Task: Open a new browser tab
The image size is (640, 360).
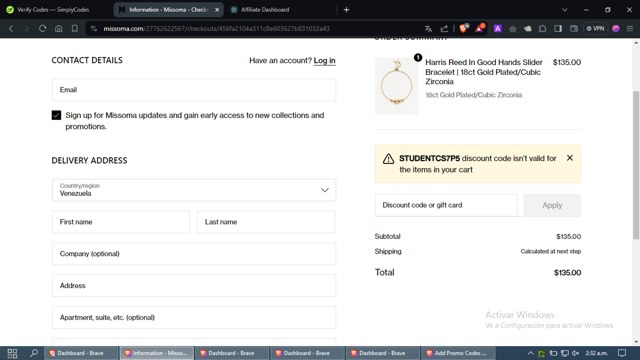Action: (x=346, y=10)
